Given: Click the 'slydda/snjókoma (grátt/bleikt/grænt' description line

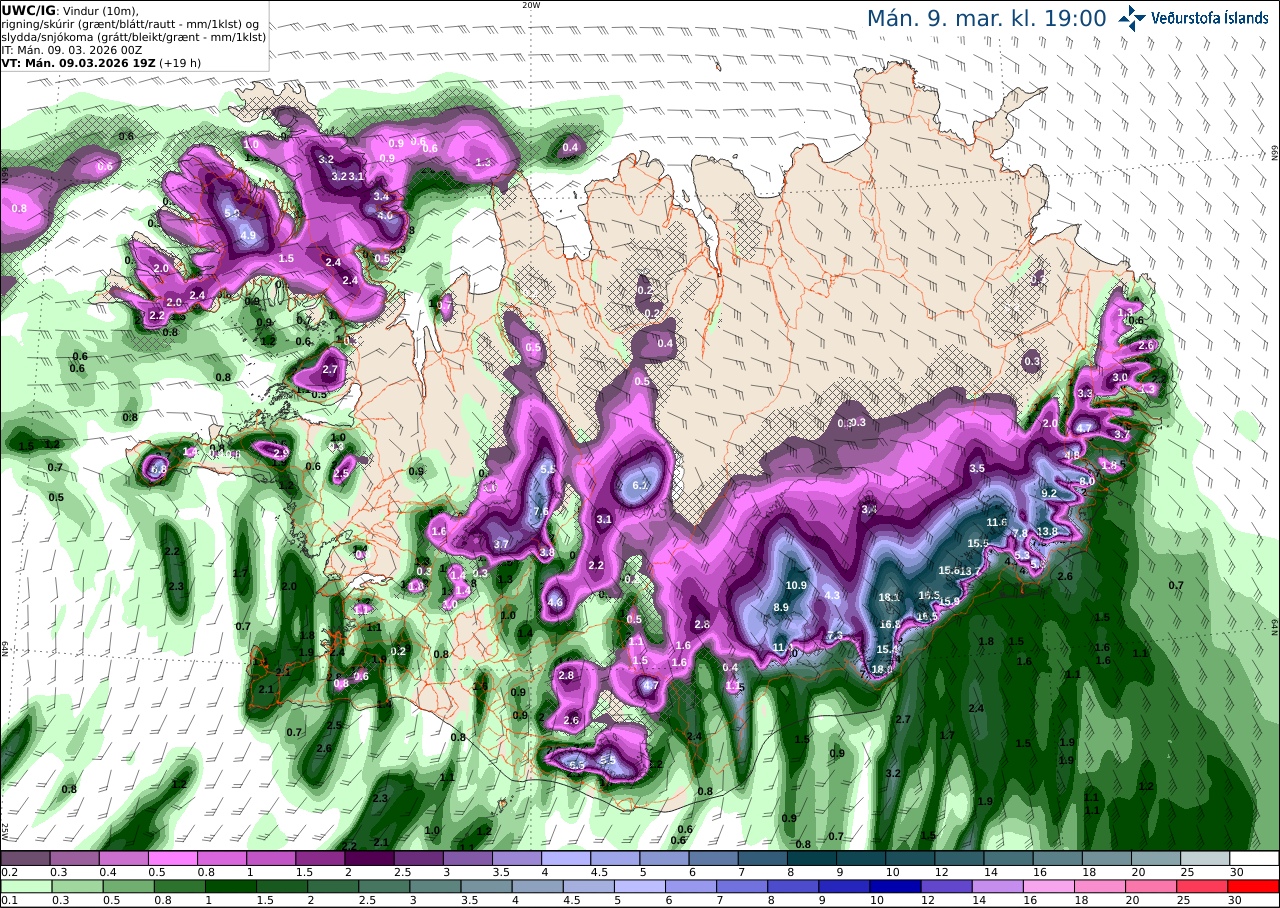Looking at the screenshot, I should pos(134,36).
